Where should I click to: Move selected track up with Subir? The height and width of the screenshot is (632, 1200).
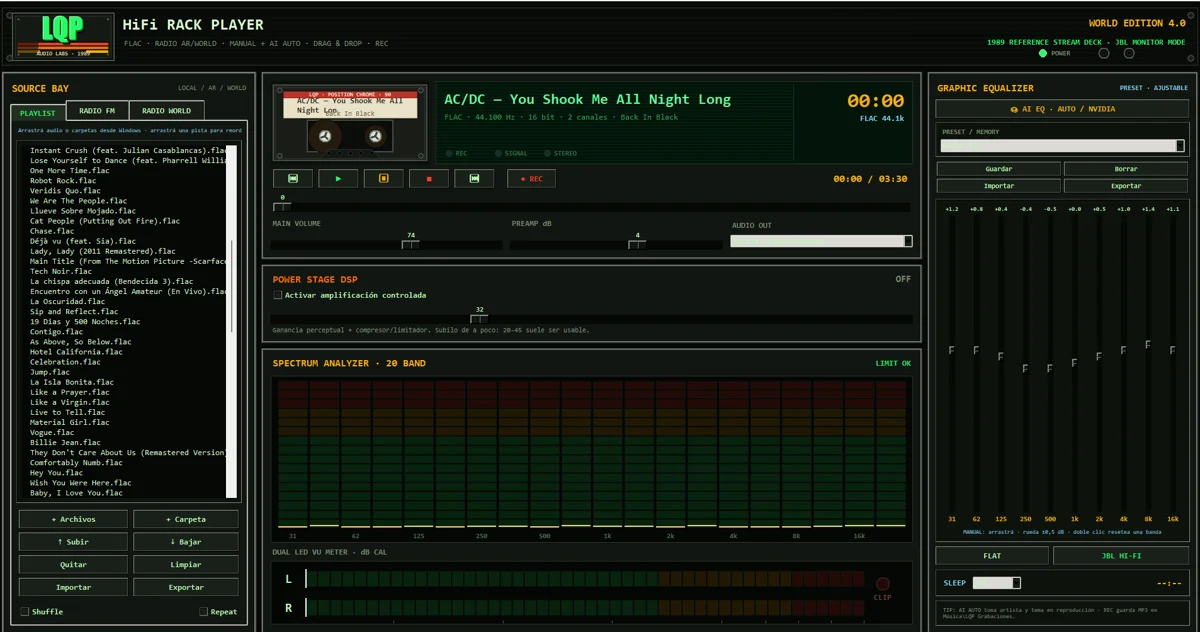tap(73, 542)
